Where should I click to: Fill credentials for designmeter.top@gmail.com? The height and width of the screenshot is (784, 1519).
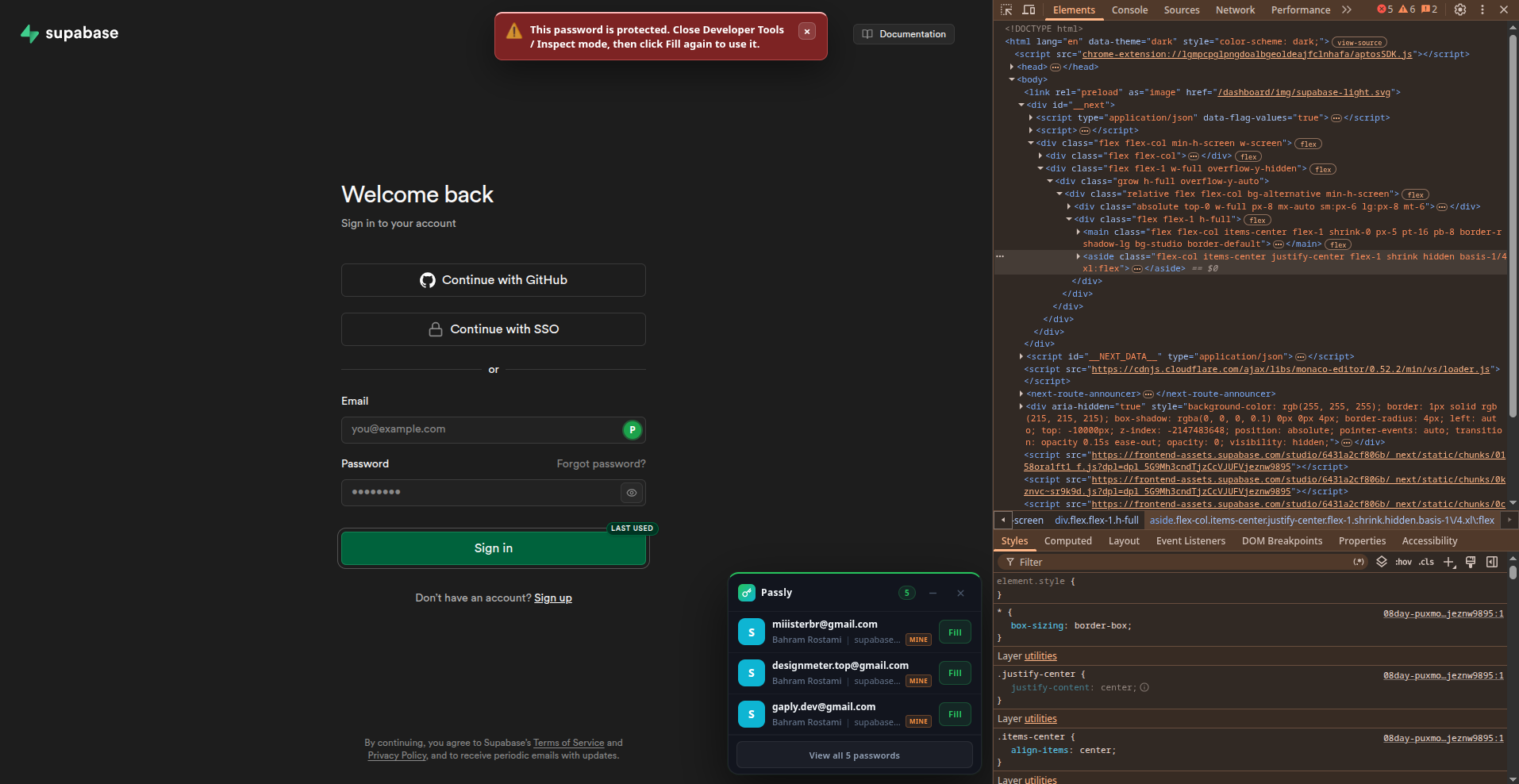coord(955,673)
